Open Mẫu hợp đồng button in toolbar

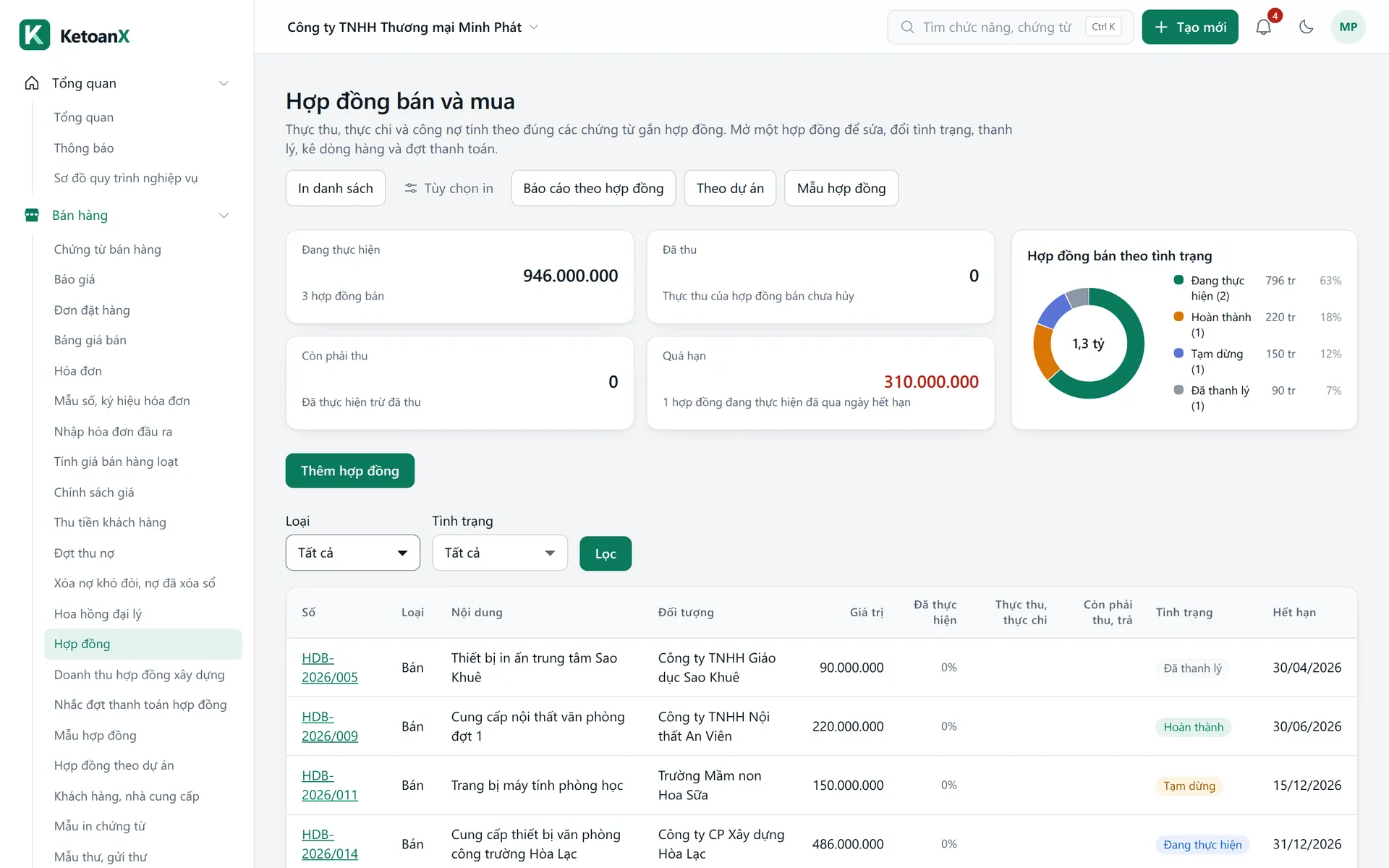coord(841,188)
